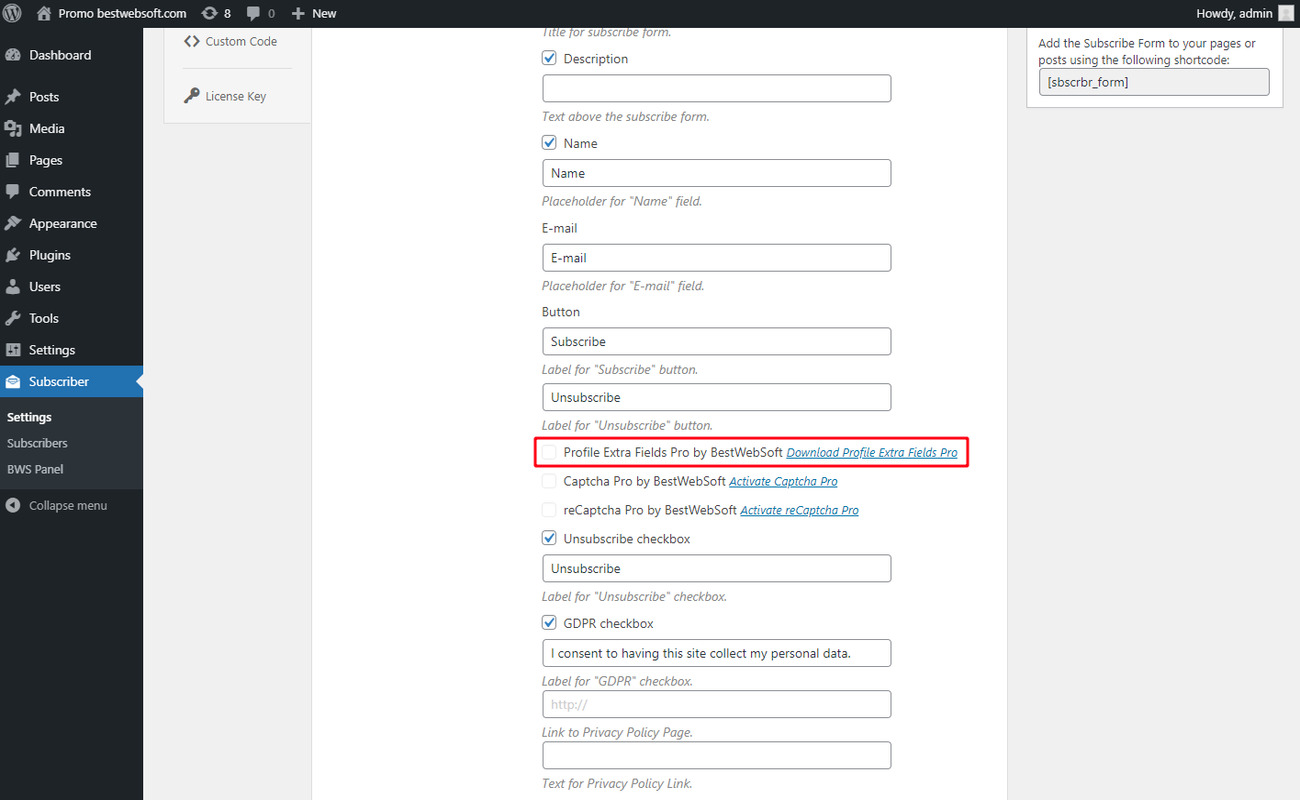Click the Pages icon in sidebar
This screenshot has height=800, width=1300.
tap(13, 160)
